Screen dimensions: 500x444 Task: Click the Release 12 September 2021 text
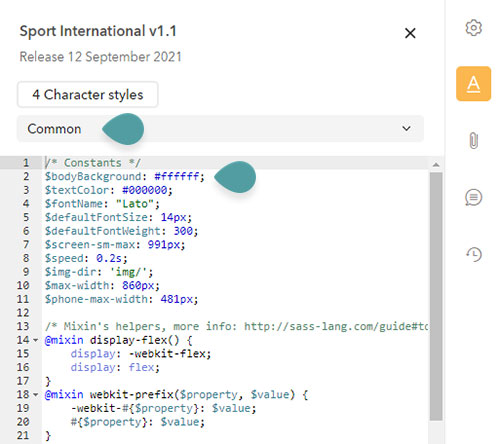(x=100, y=57)
